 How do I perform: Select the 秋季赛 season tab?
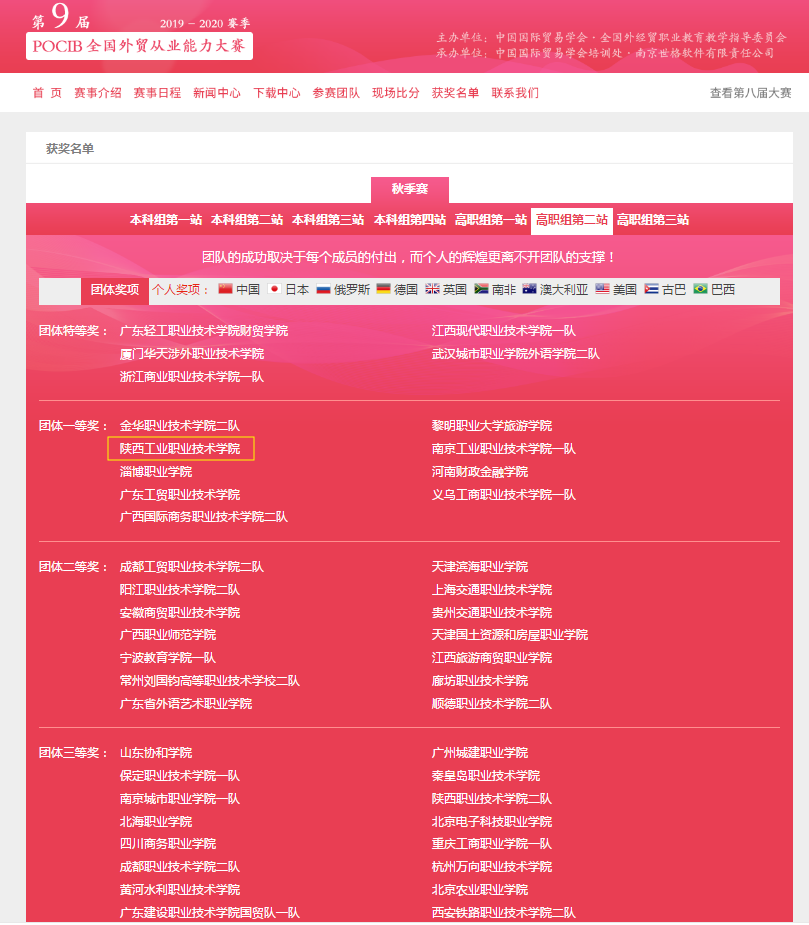409,189
